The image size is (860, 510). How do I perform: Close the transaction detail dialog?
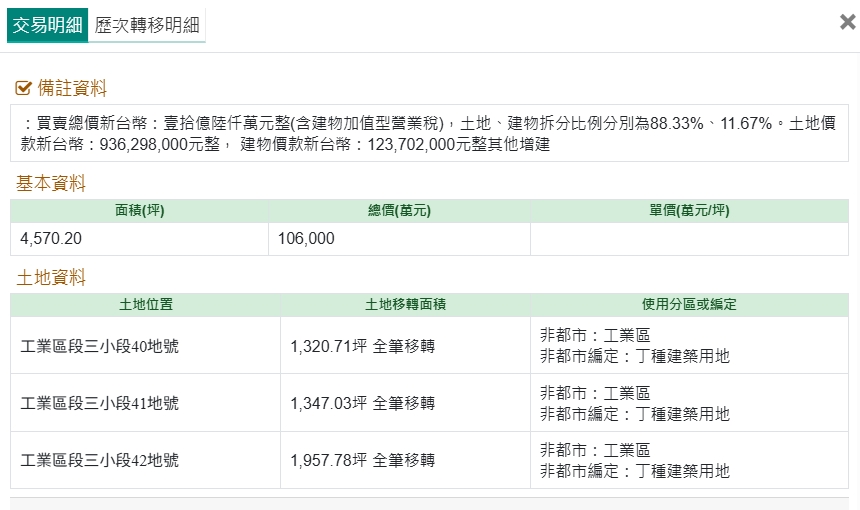click(847, 23)
